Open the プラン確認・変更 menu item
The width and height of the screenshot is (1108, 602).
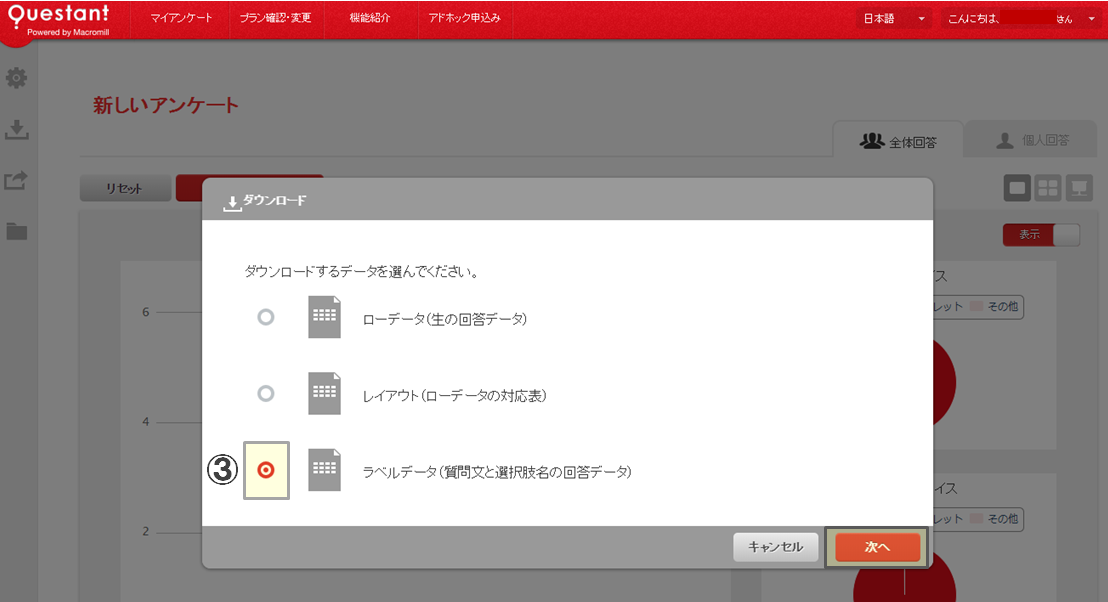[276, 19]
